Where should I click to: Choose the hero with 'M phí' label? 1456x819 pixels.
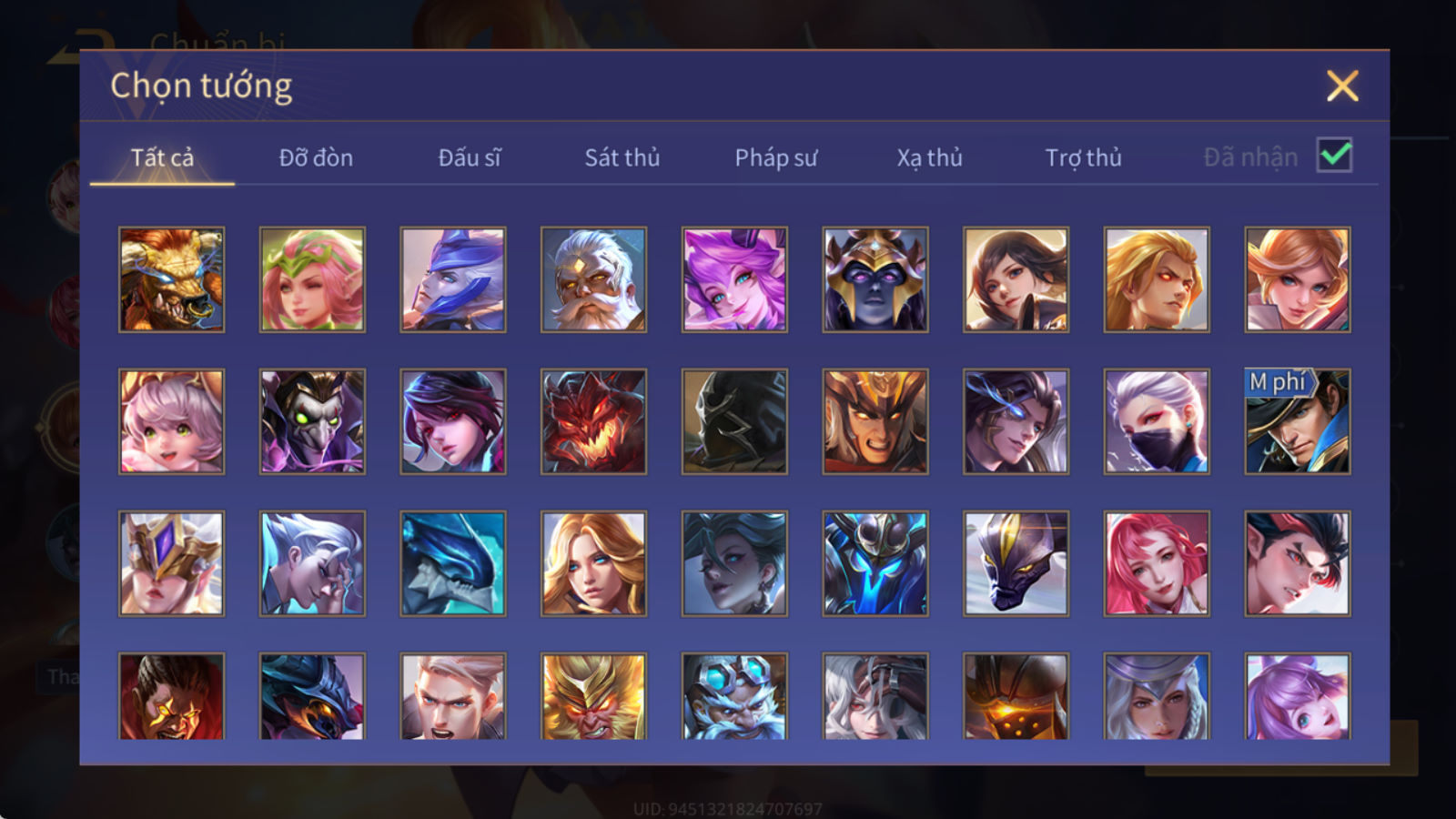coord(1297,421)
